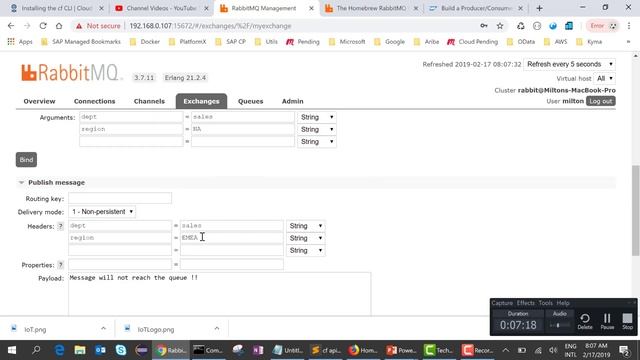The image size is (640, 360).
Task: Click the Properties help question mark
Action: [x=60, y=265]
